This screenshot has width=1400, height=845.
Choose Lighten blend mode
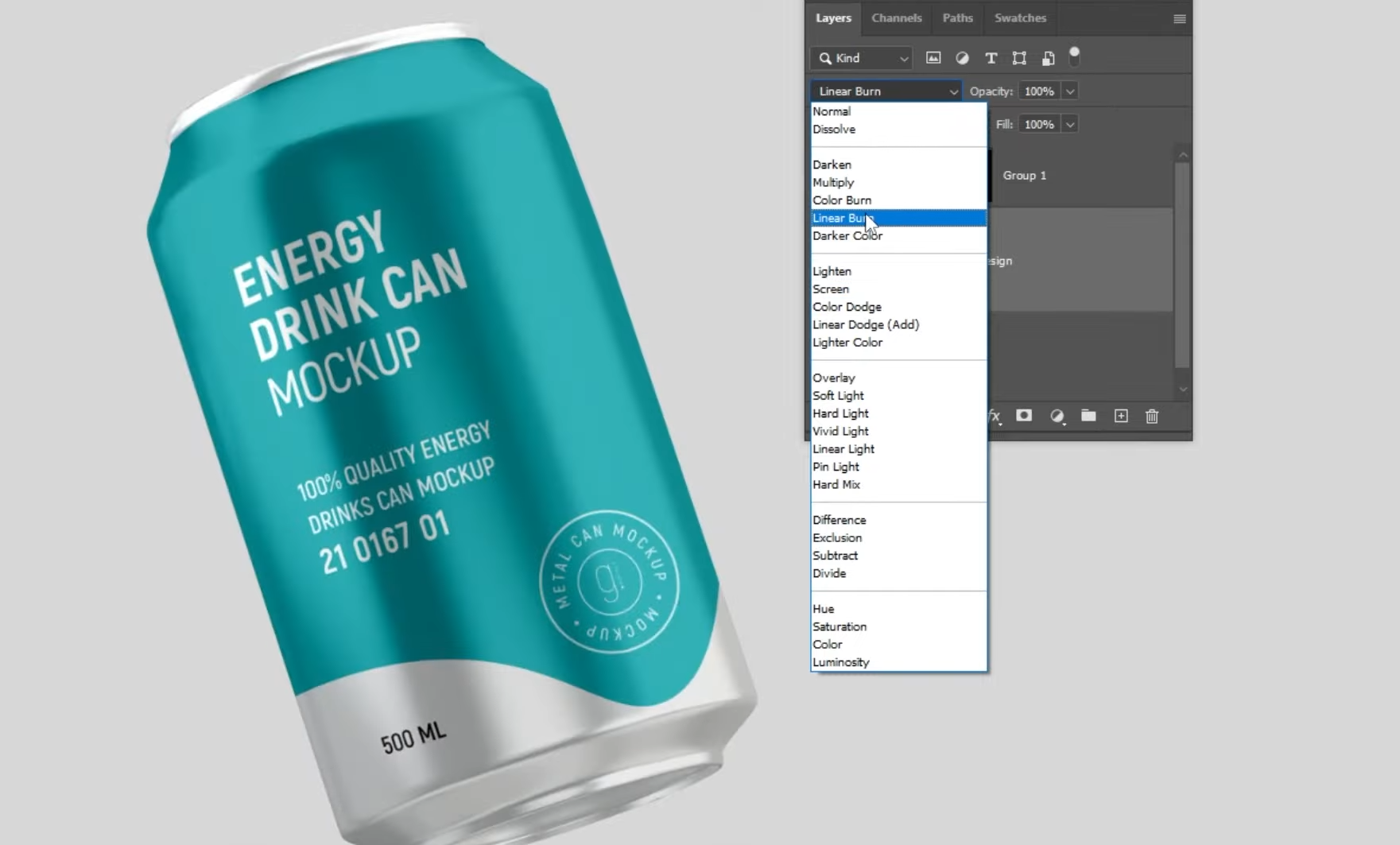[898, 271]
